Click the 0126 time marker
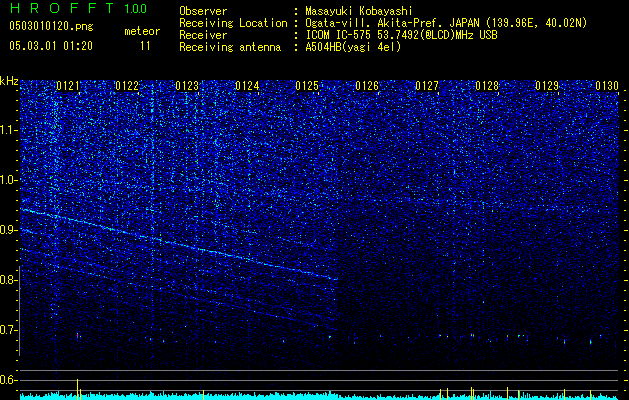The image size is (629, 400). click(x=367, y=86)
